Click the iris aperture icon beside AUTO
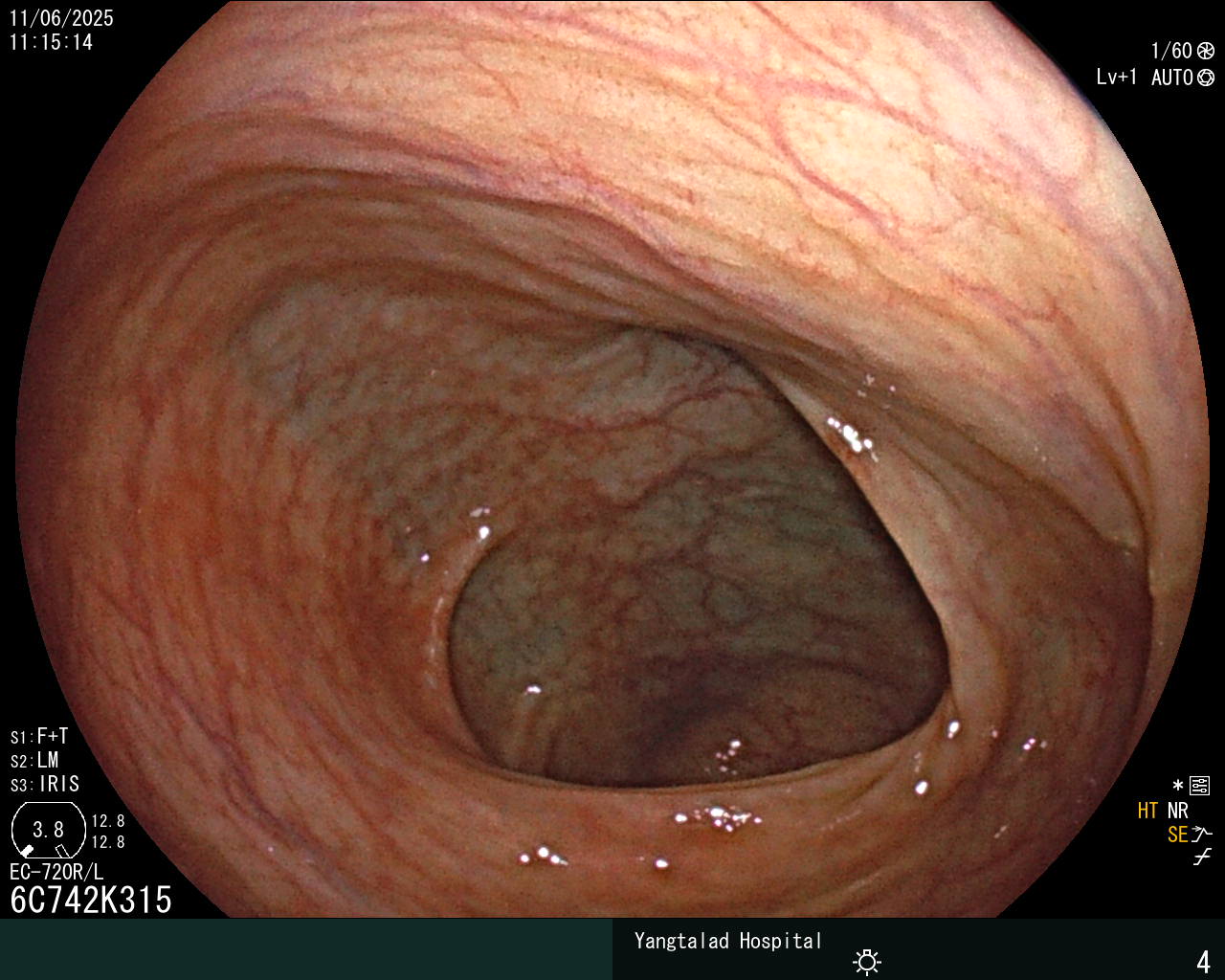This screenshot has height=980, width=1225. tap(1206, 78)
